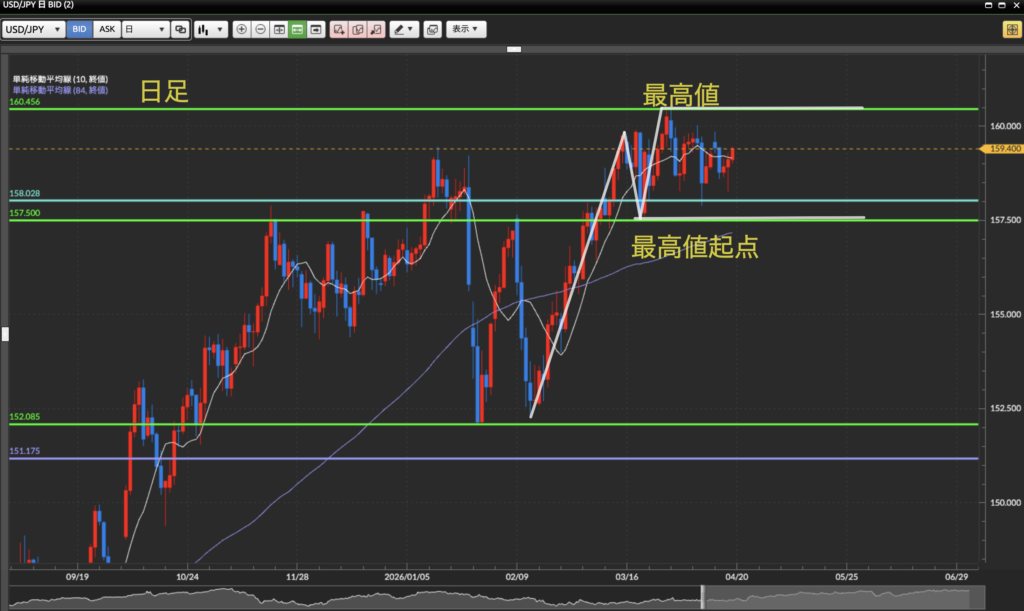Viewport: 1024px width, 611px height.
Task: Open the 日 timeframe dropdown
Action: [x=144, y=30]
